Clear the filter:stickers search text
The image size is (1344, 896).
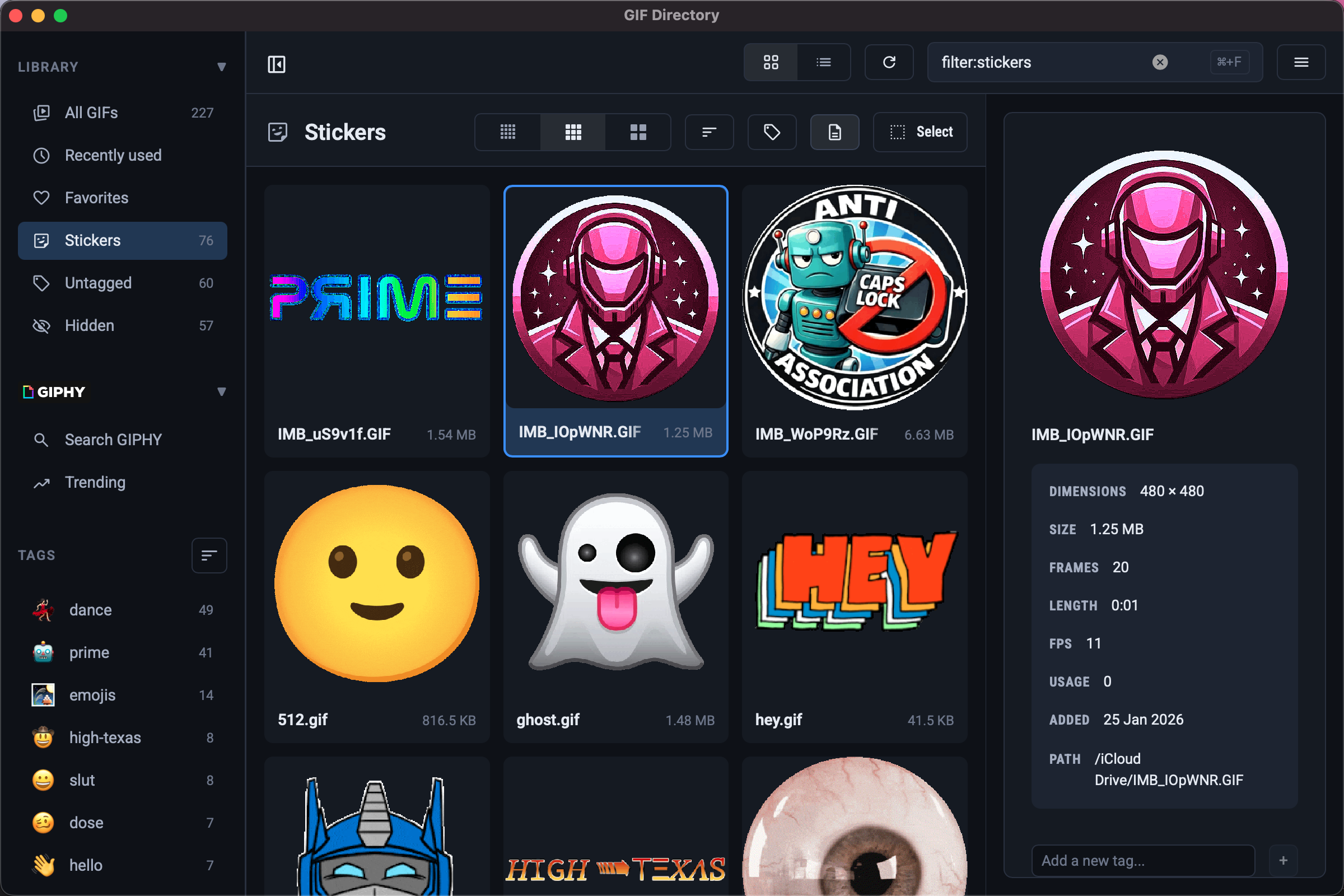[1160, 62]
